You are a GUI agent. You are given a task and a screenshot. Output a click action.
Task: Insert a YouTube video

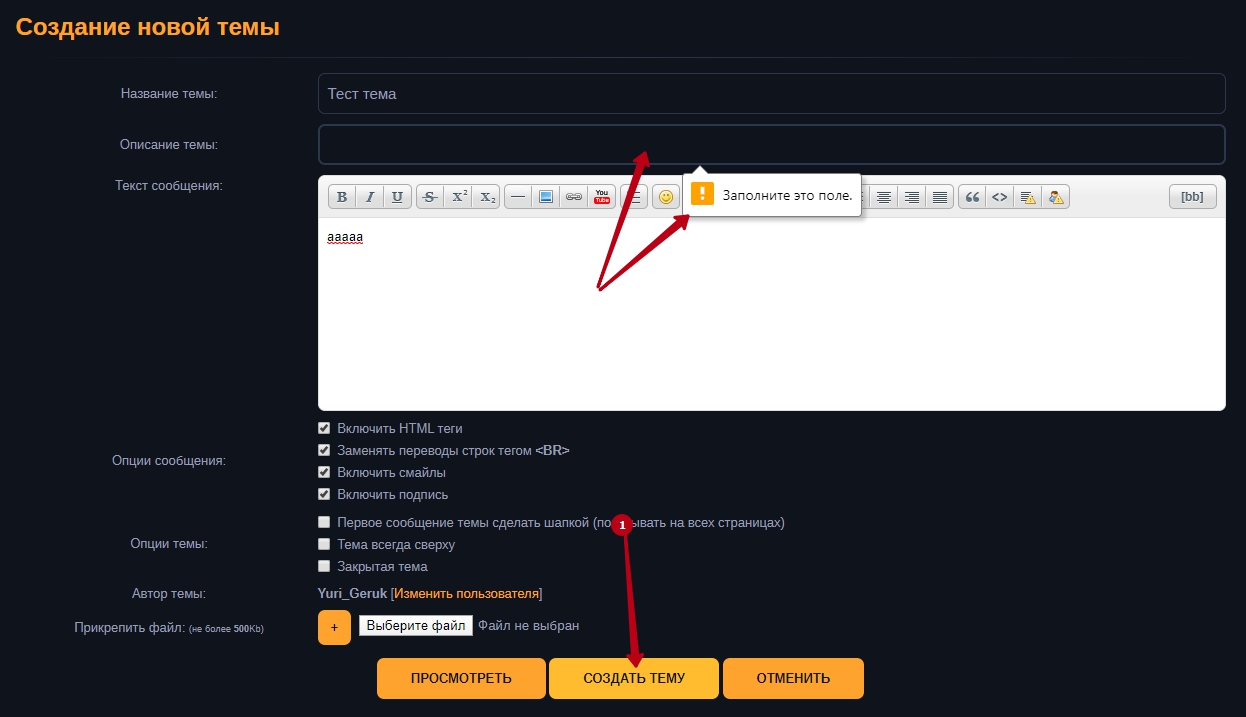point(602,197)
